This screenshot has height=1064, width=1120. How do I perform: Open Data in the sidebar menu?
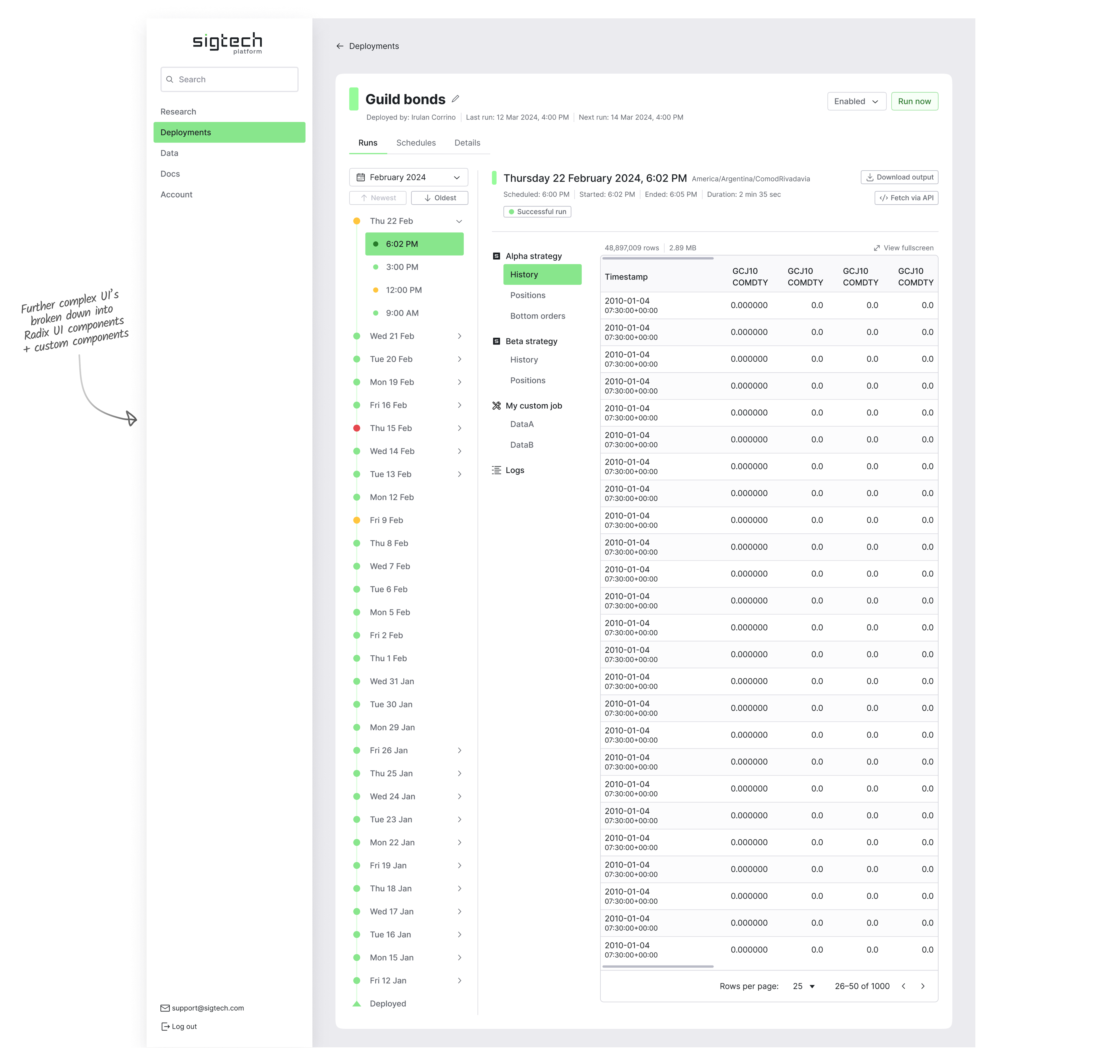click(x=169, y=153)
